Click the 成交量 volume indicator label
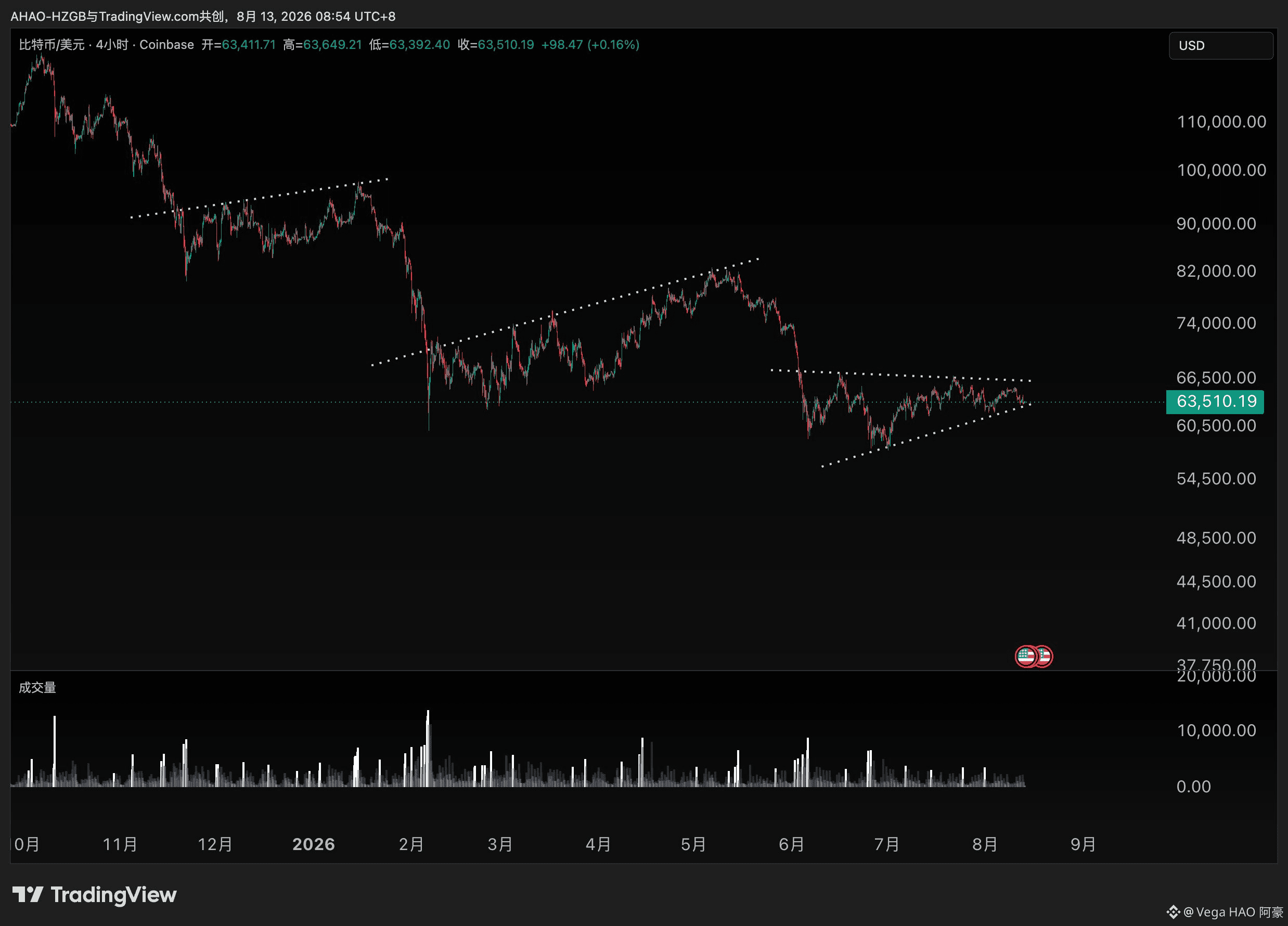 point(37,687)
